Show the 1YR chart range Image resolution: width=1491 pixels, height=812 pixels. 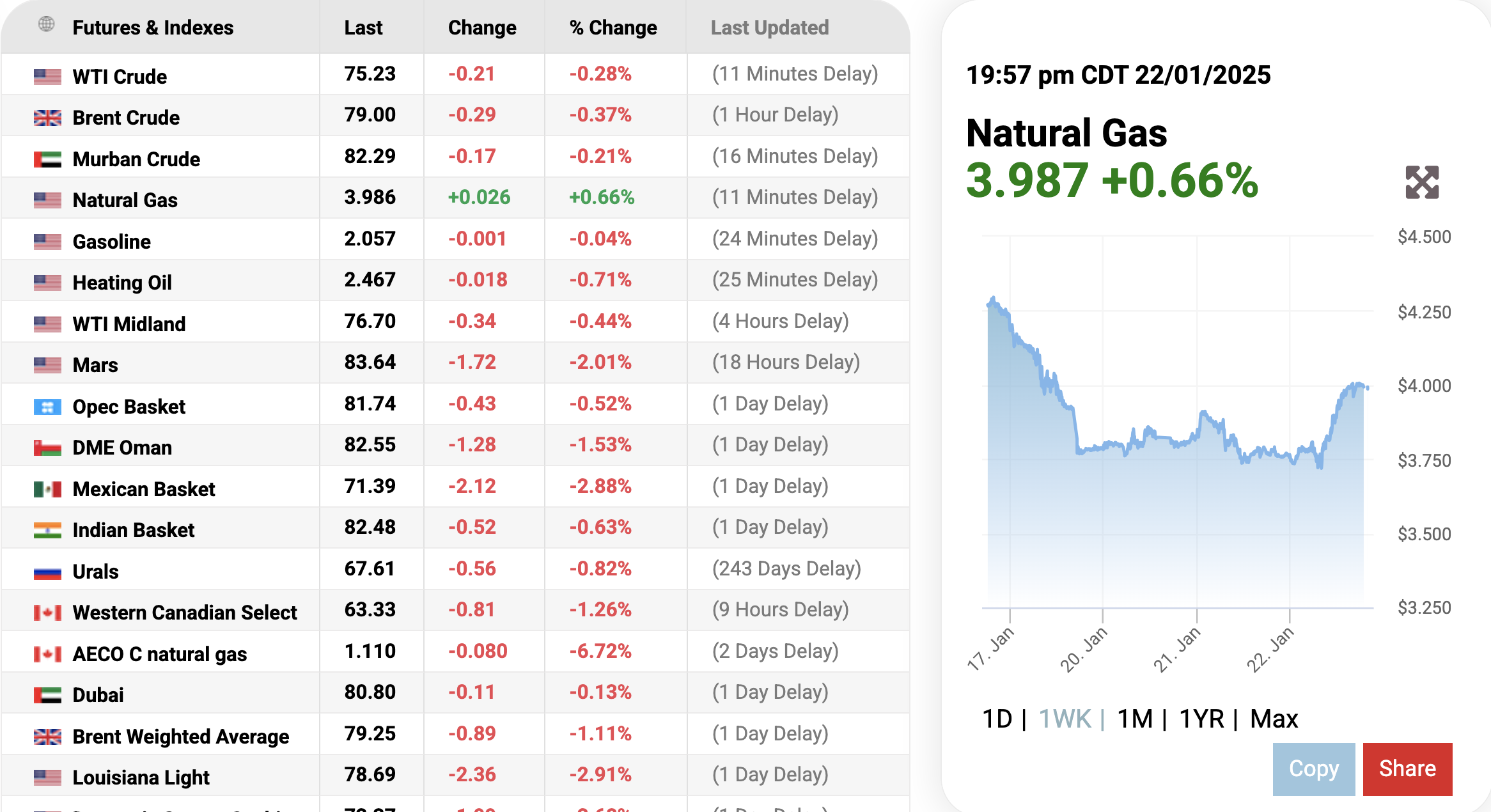pos(1201,719)
